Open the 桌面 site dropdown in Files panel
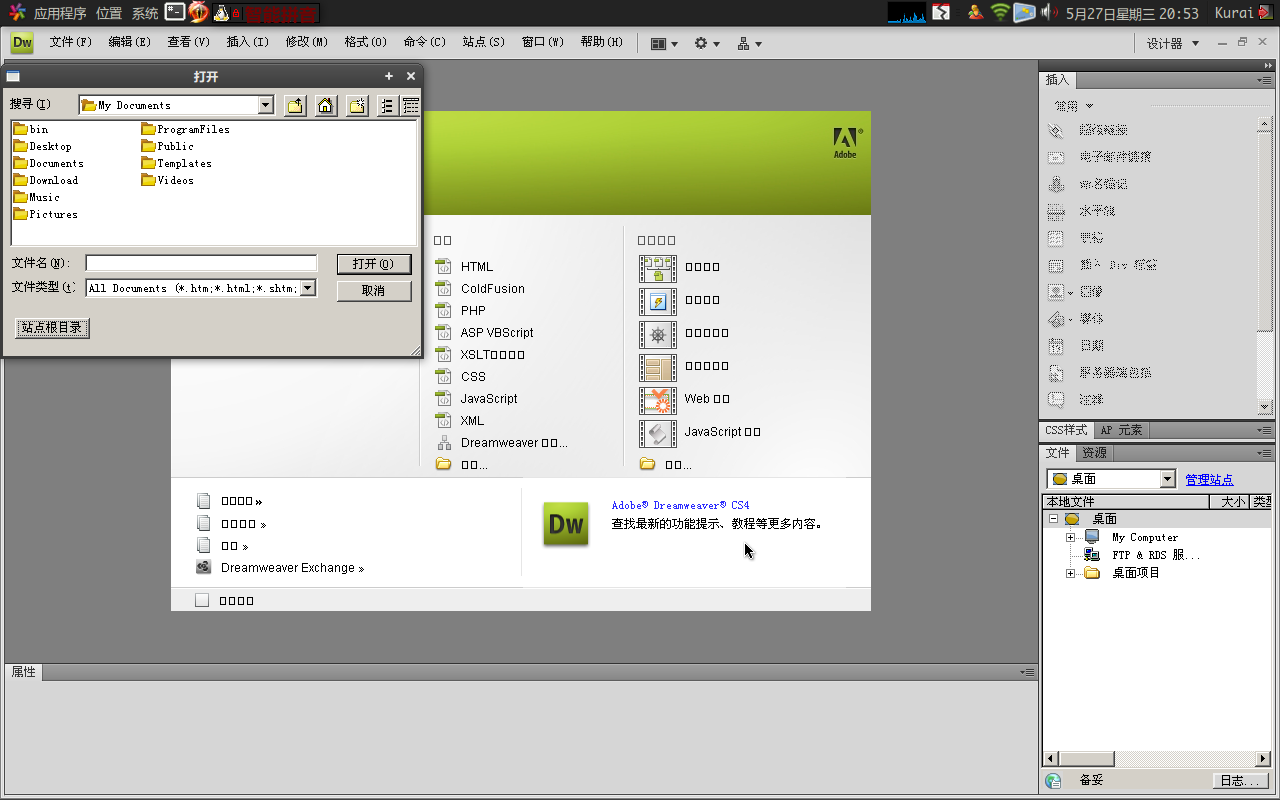This screenshot has width=1280, height=800. coord(1168,479)
